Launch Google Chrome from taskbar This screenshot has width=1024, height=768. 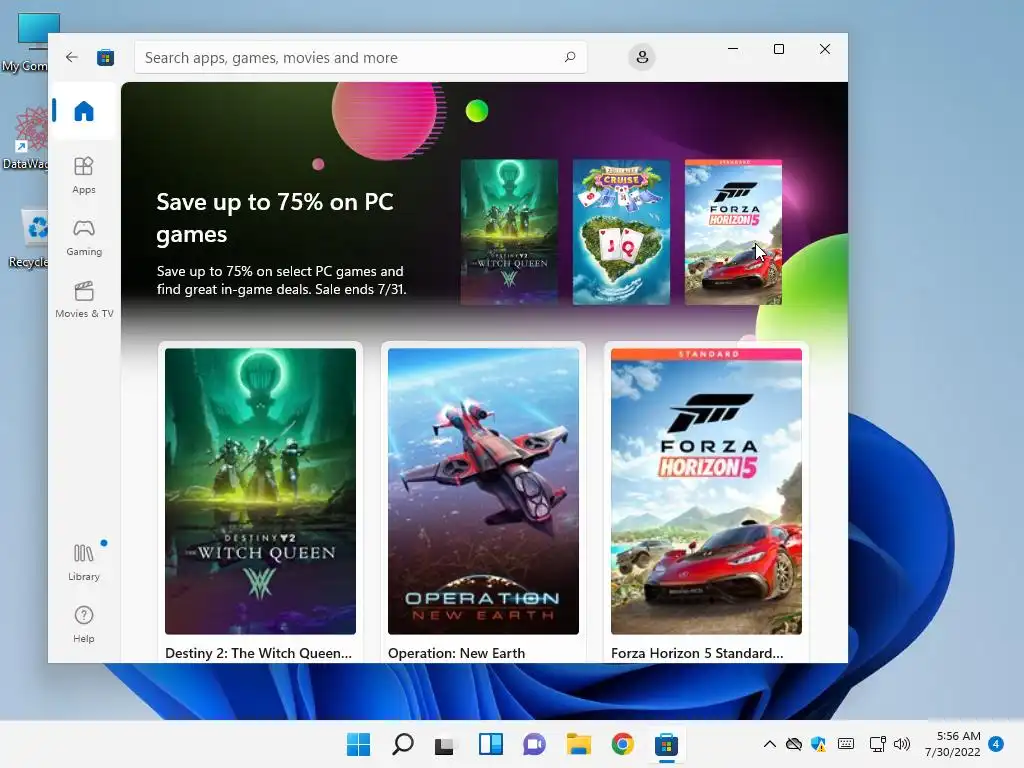tap(622, 744)
